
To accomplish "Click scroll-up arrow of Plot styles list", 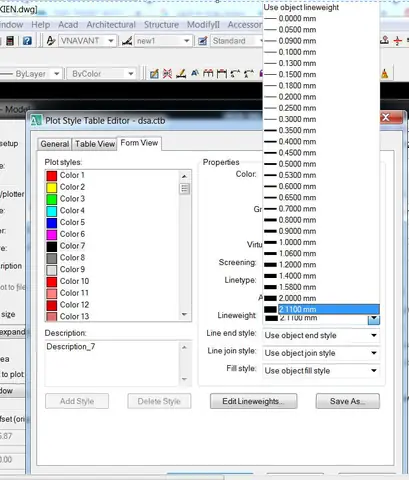I will 184,176.
